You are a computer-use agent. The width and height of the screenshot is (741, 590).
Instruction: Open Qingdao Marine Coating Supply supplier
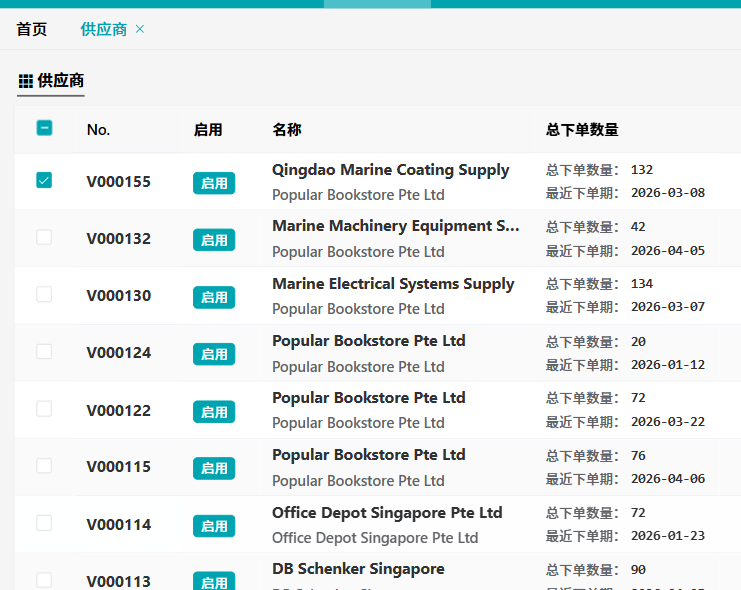[x=390, y=170]
